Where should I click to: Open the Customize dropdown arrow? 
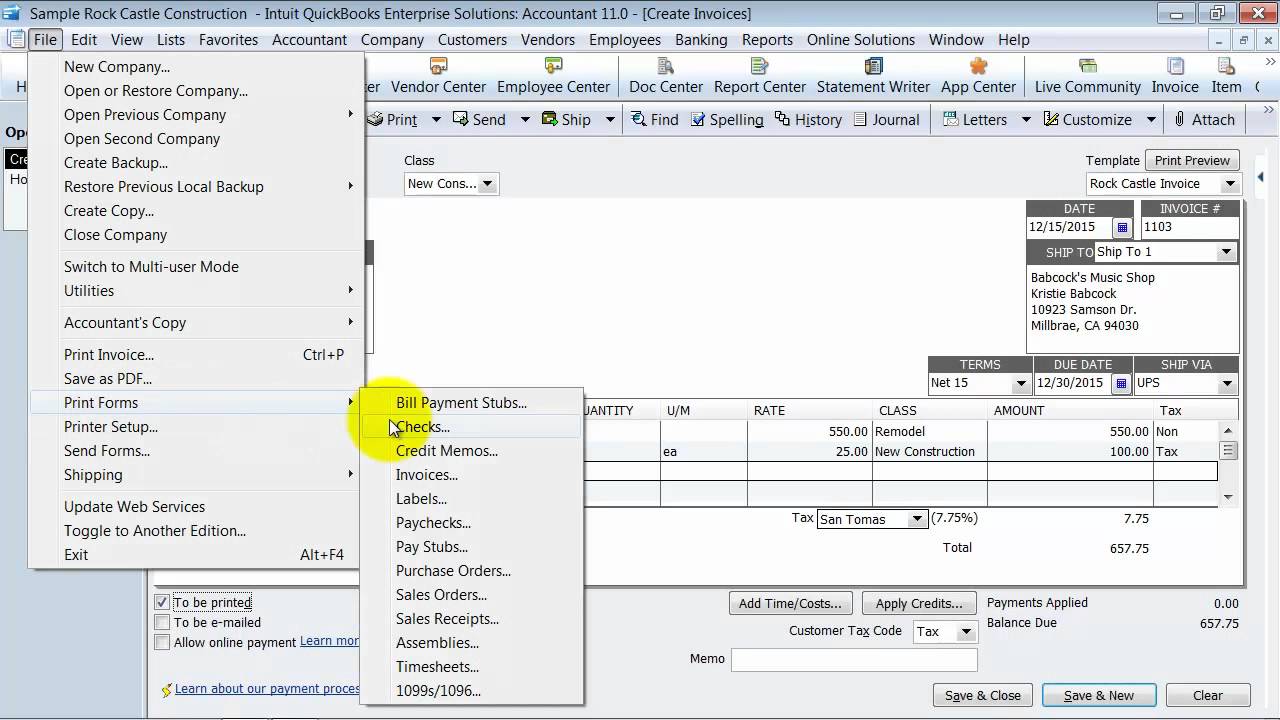(1151, 119)
